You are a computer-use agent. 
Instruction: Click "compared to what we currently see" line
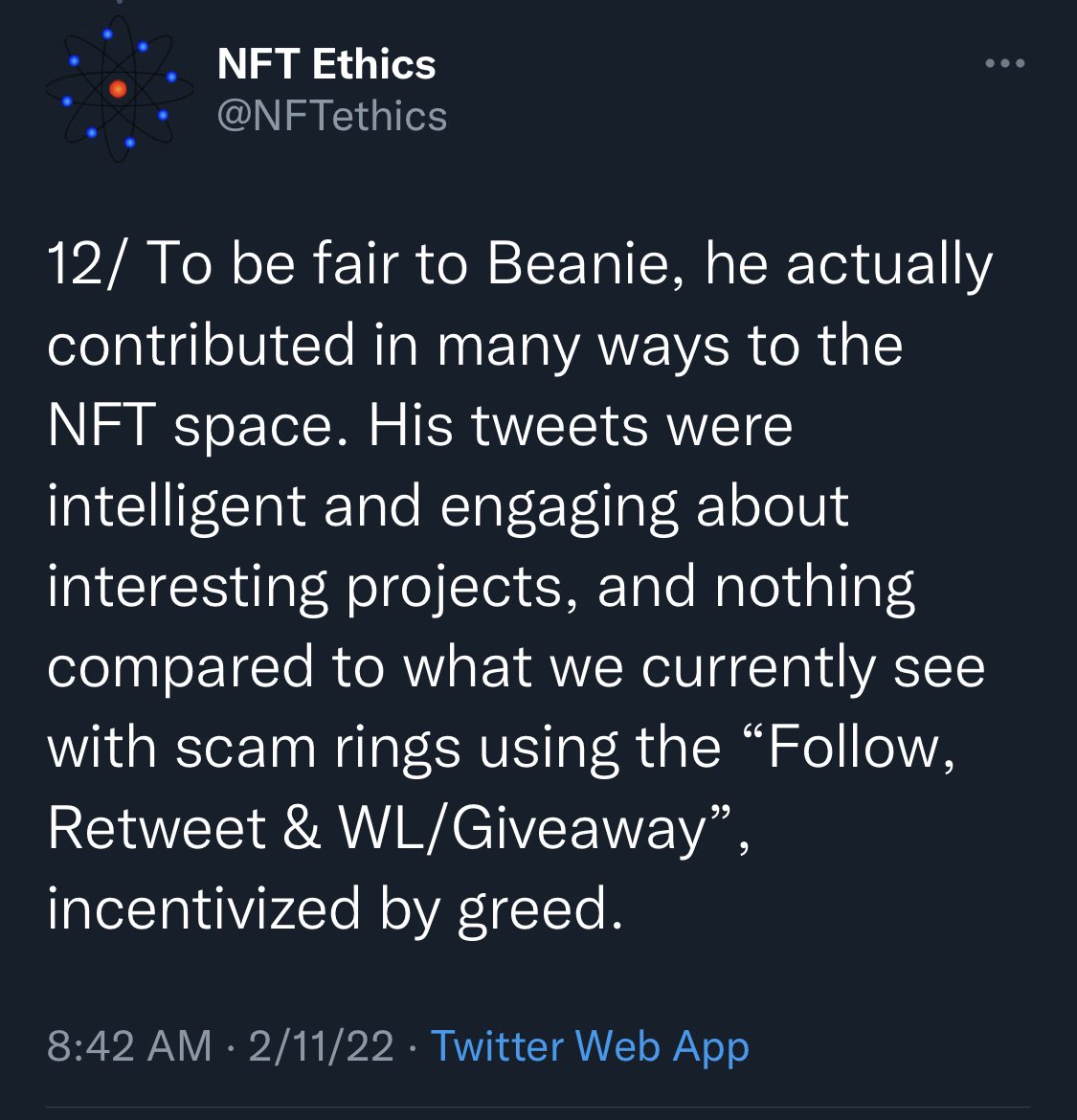(516, 666)
